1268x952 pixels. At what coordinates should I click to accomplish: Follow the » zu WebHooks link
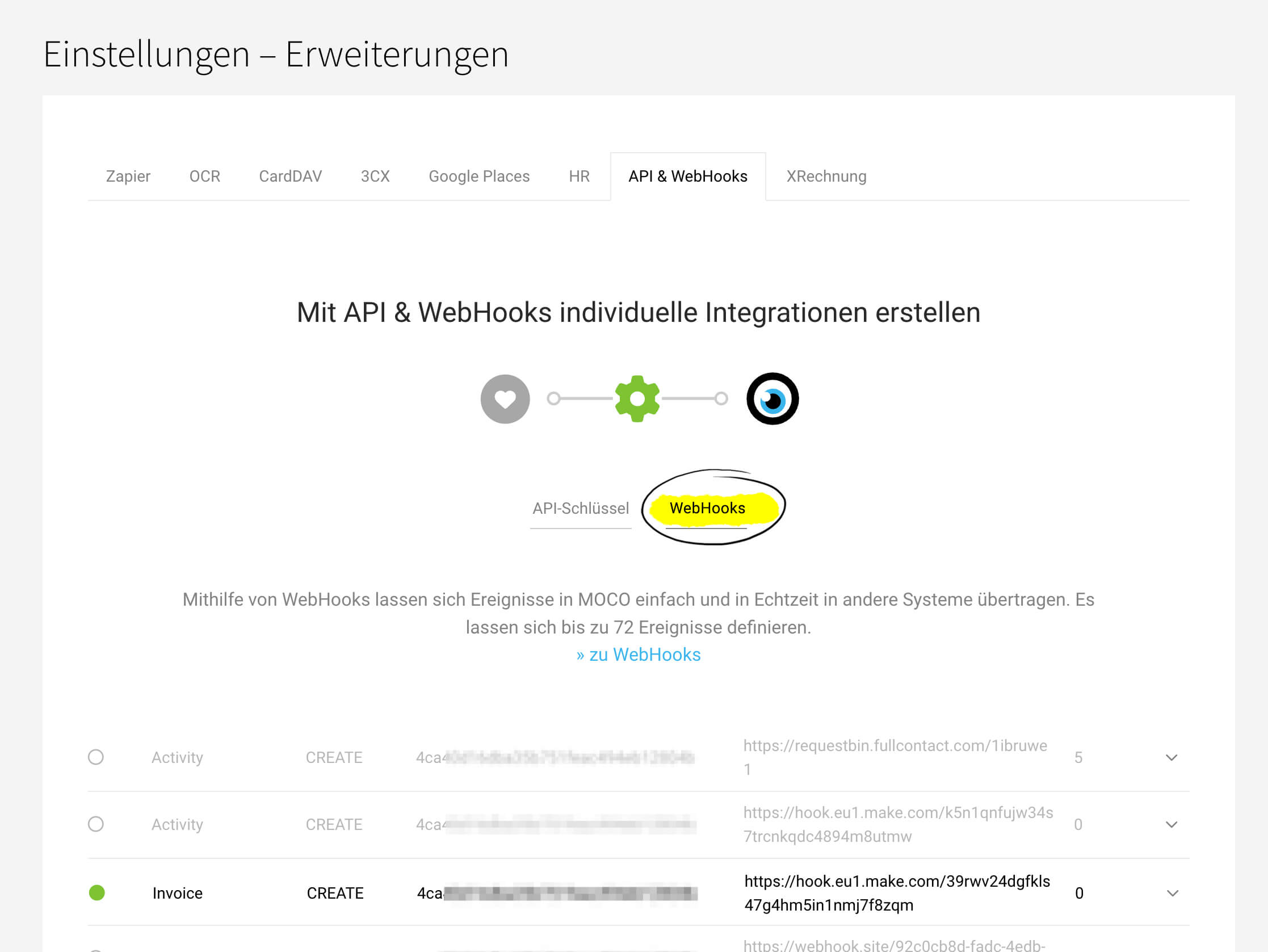pyautogui.click(x=638, y=655)
